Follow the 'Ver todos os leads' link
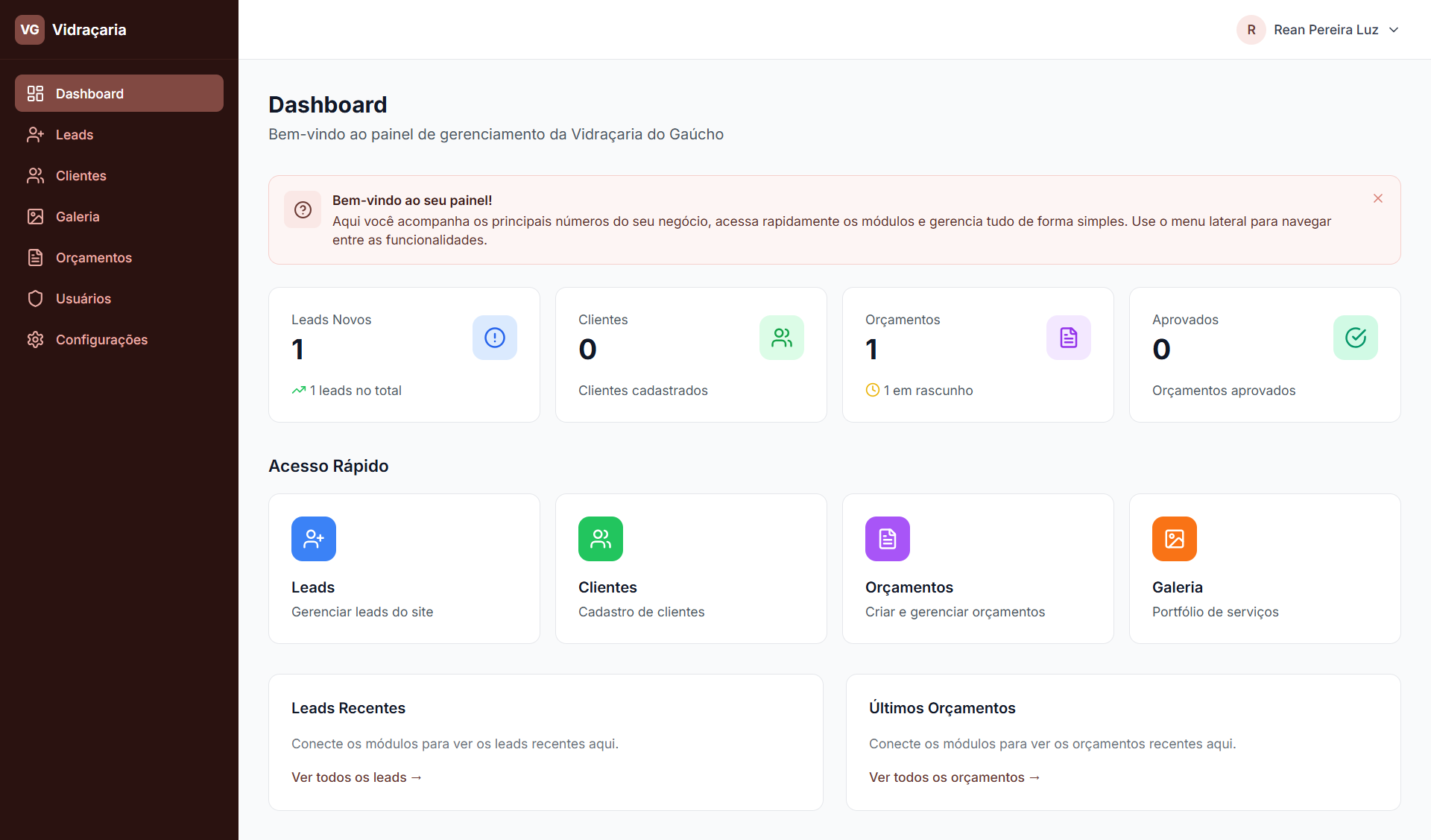 coord(356,777)
